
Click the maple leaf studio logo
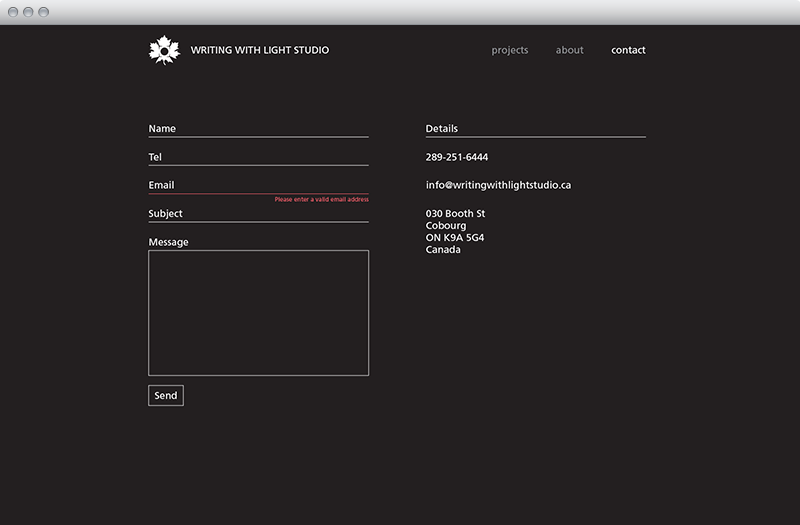click(164, 50)
